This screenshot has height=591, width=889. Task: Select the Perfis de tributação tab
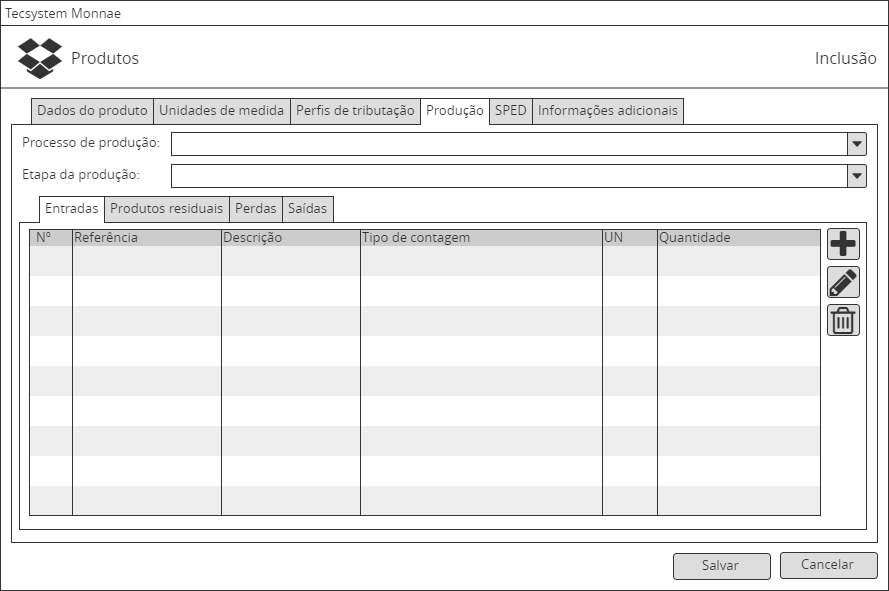(x=355, y=111)
